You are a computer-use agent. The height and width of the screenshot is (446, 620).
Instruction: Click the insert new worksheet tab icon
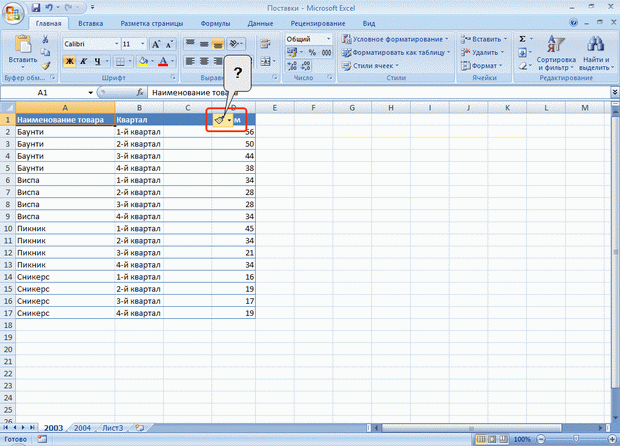[140, 427]
